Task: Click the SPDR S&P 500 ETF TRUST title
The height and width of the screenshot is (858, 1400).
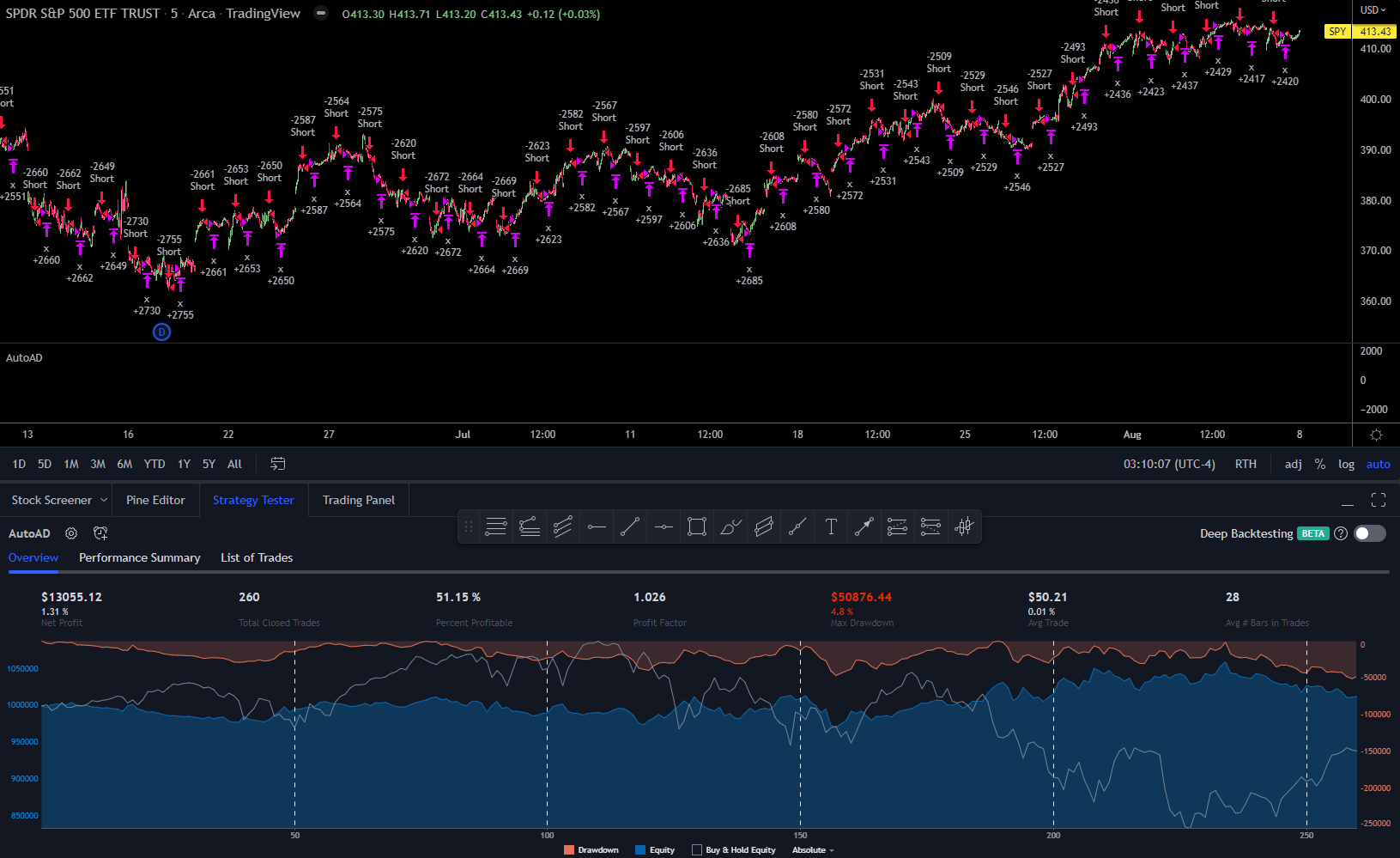Action: (82, 14)
